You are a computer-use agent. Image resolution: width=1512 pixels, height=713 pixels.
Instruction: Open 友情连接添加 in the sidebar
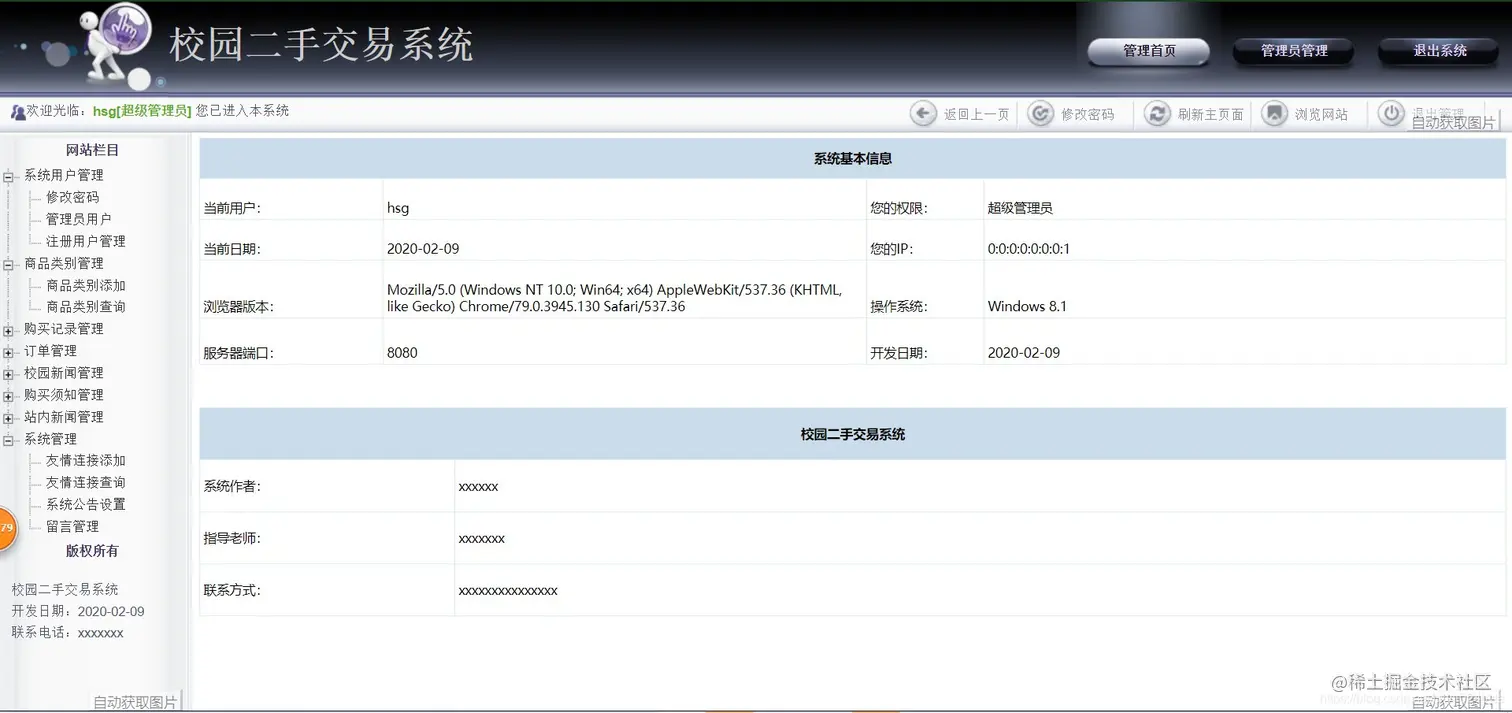[x=86, y=460]
